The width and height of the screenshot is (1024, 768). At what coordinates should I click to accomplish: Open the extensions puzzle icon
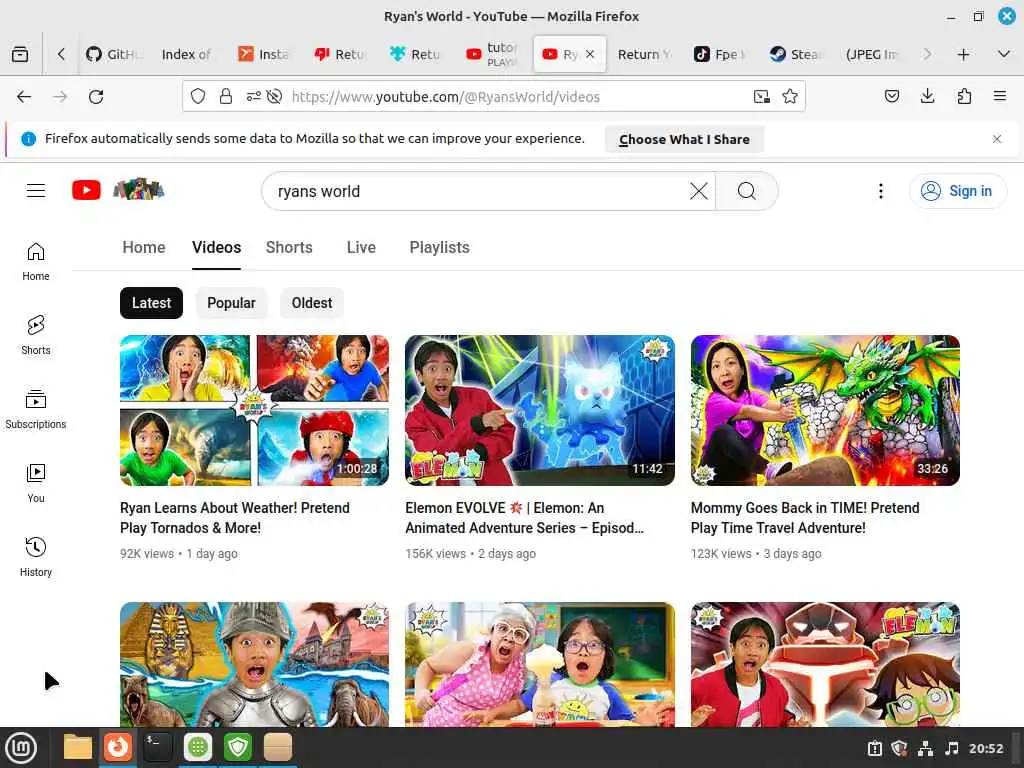964,97
